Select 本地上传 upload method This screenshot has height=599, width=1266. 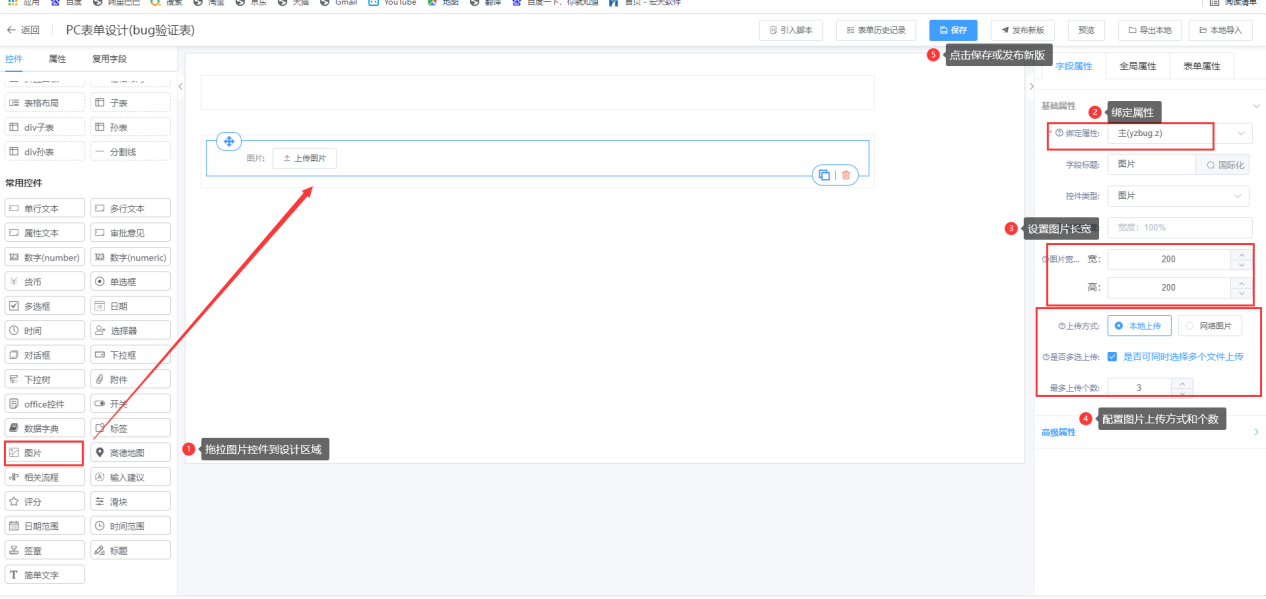1139,325
